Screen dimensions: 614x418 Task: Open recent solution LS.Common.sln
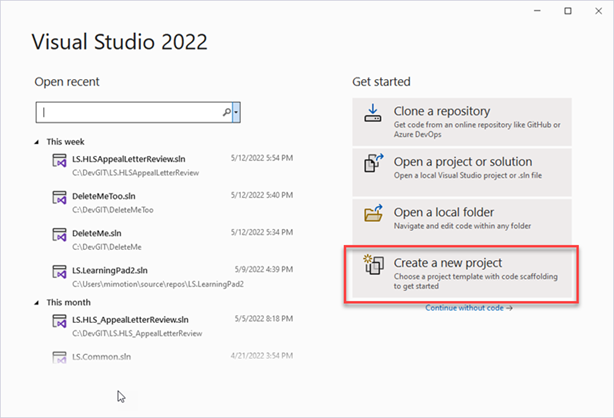(101, 357)
